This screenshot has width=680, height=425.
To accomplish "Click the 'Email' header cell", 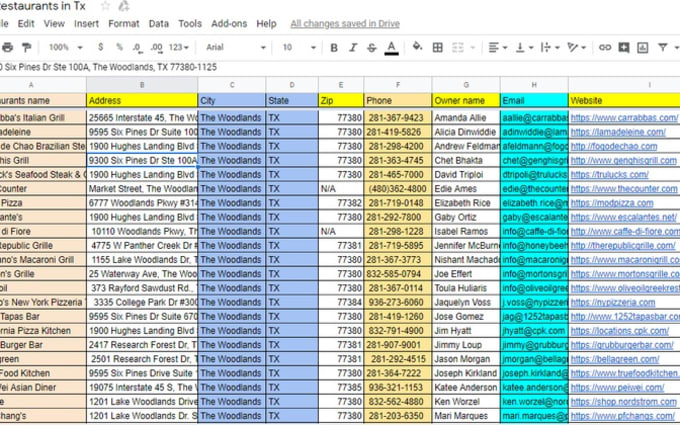I will pyautogui.click(x=534, y=100).
